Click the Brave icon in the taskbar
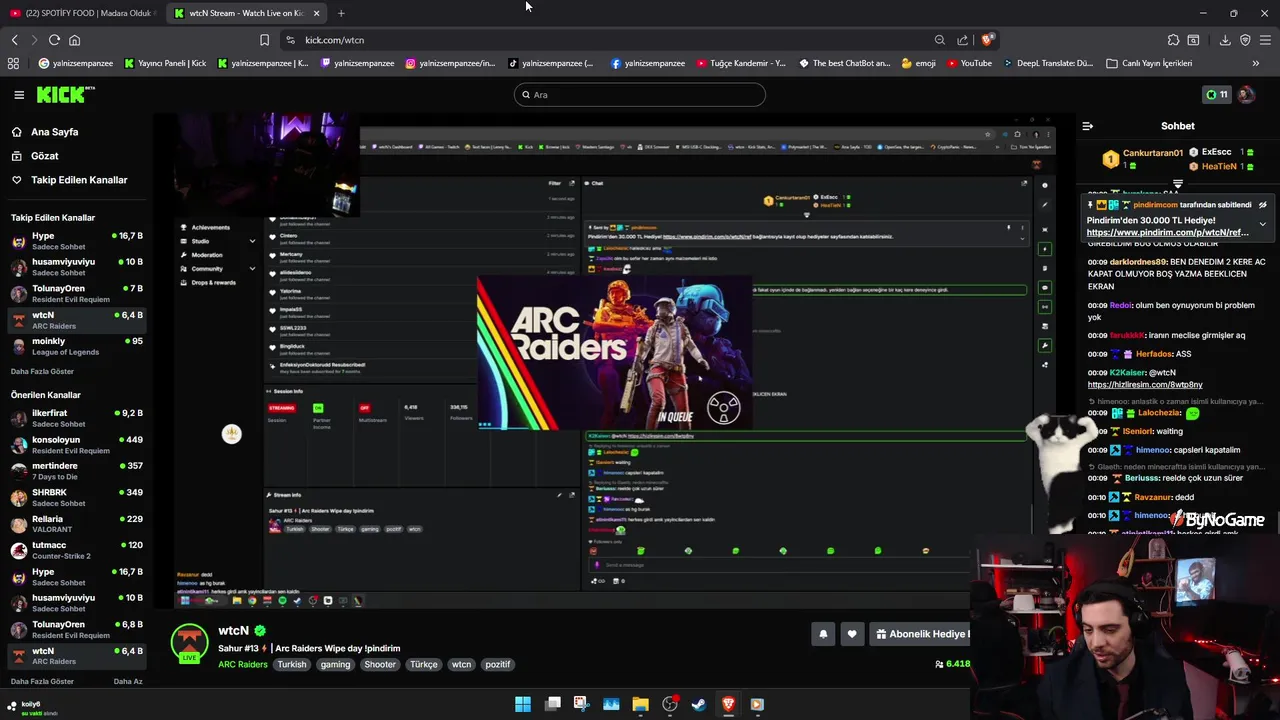This screenshot has height=720, width=1280. coord(728,704)
